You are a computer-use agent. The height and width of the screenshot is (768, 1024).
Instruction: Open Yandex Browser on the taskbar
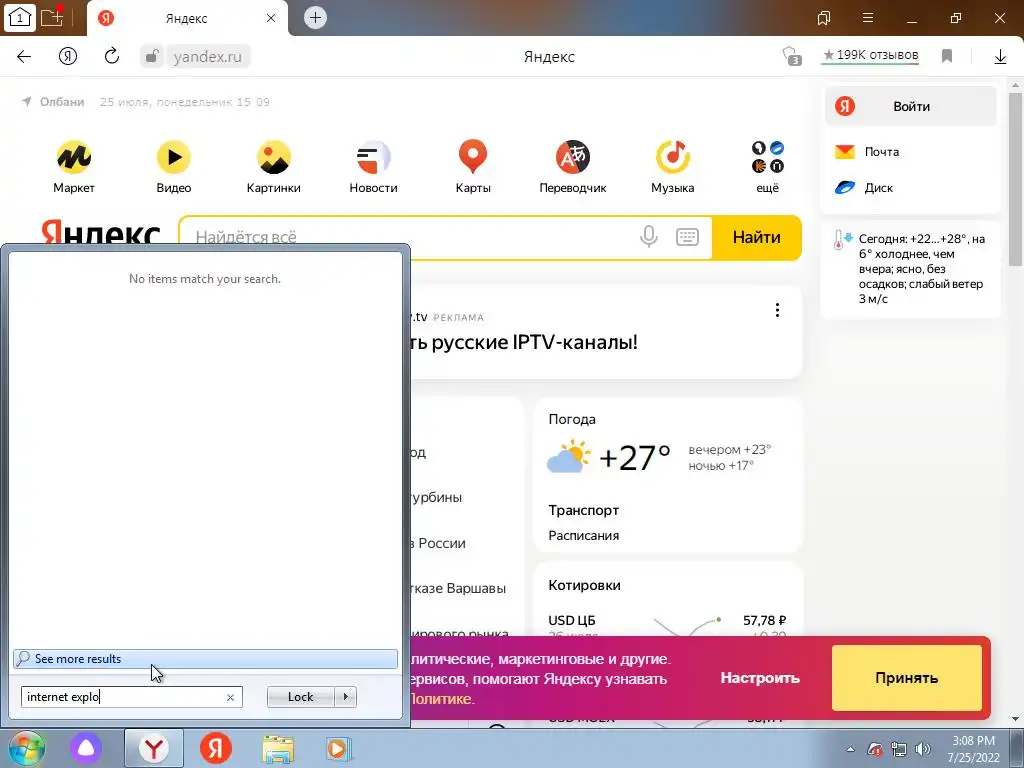pos(153,749)
